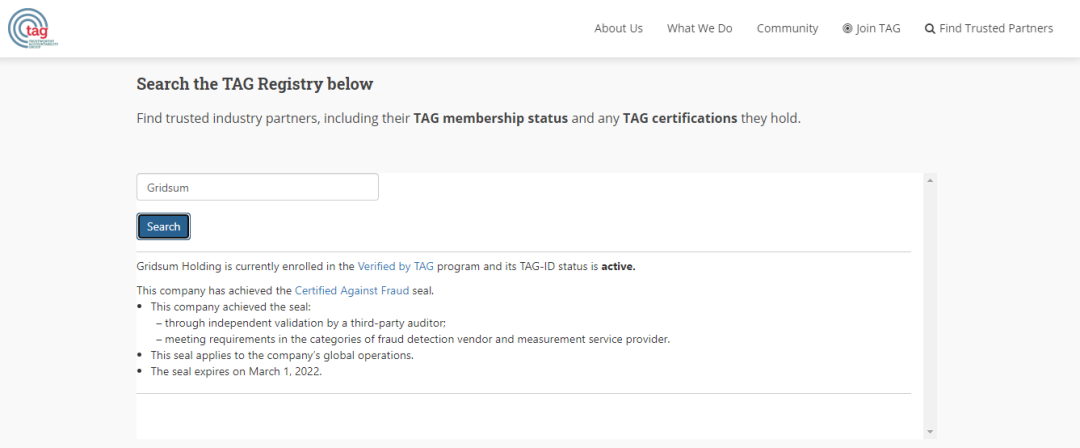Open the What We Do menu
The height and width of the screenshot is (448, 1080).
699,29
